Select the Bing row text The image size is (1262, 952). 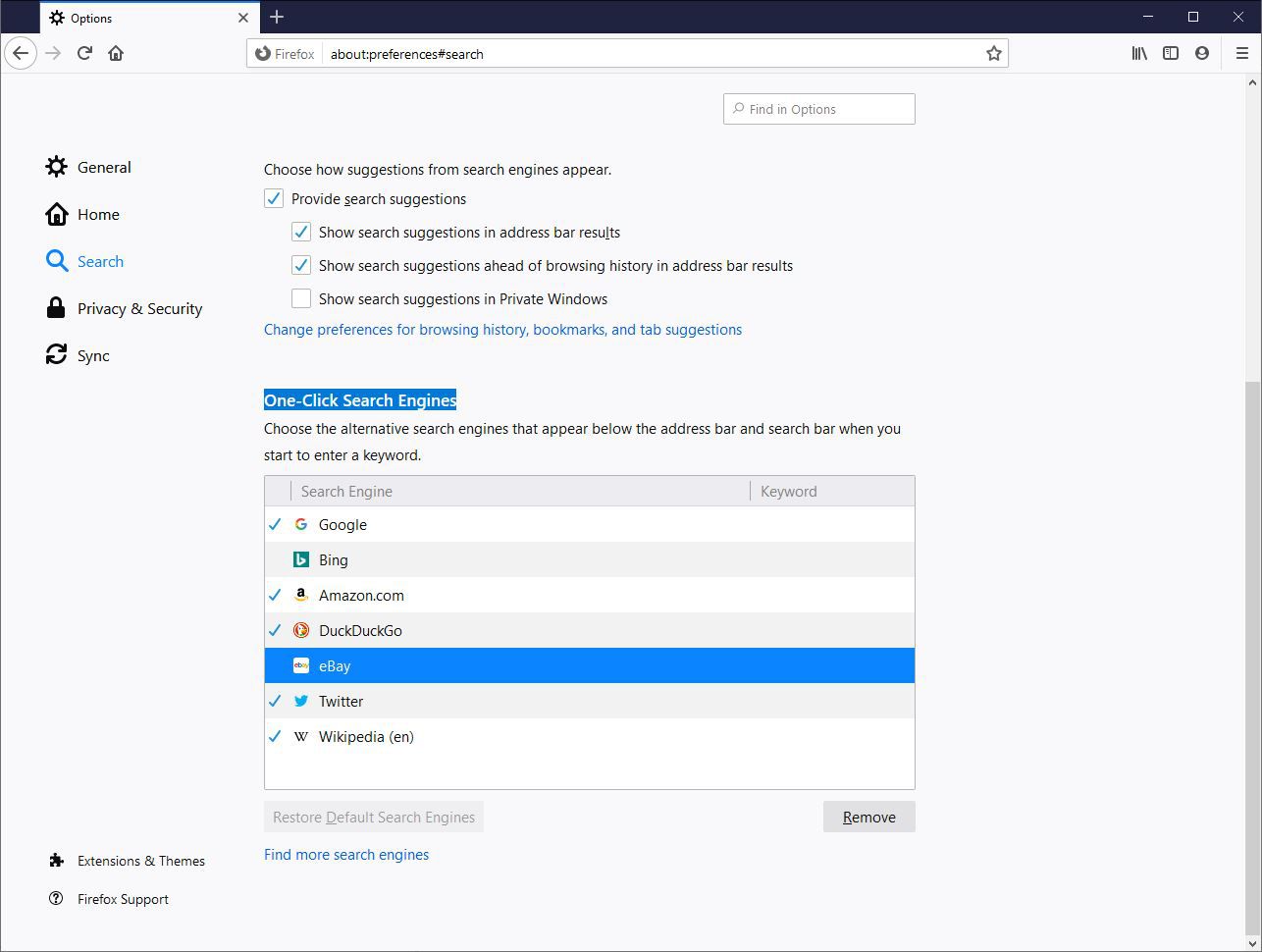pyautogui.click(x=334, y=559)
